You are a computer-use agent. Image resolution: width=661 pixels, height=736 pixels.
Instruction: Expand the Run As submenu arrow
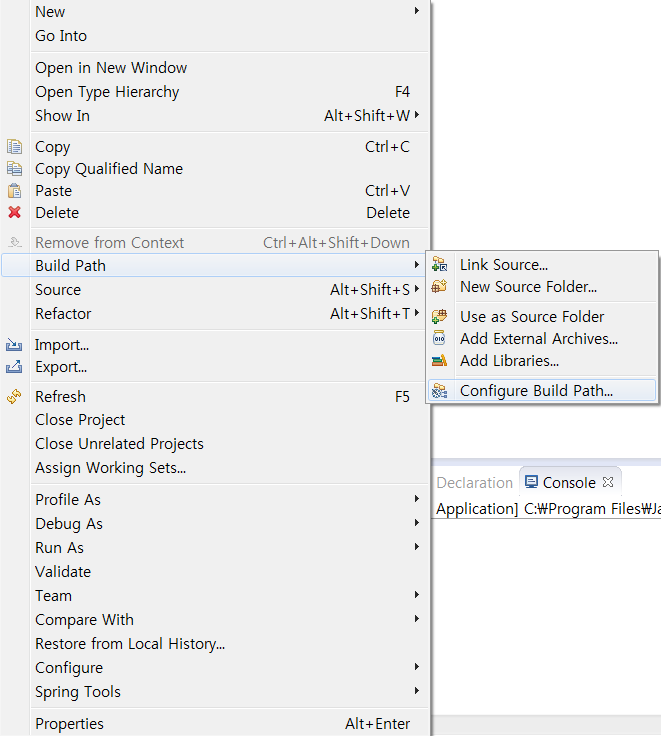pos(416,546)
